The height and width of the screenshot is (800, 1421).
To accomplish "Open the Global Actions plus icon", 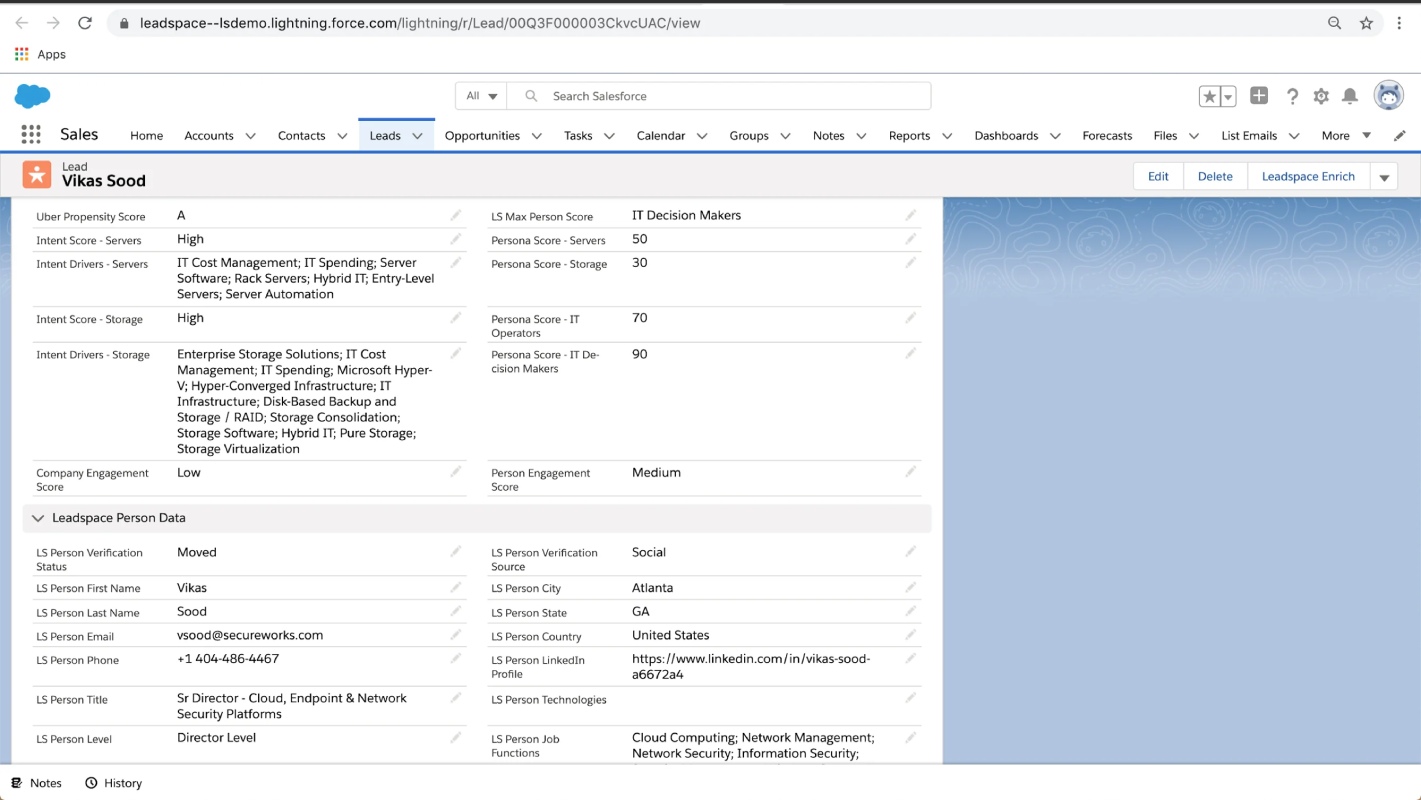I will tap(1259, 96).
